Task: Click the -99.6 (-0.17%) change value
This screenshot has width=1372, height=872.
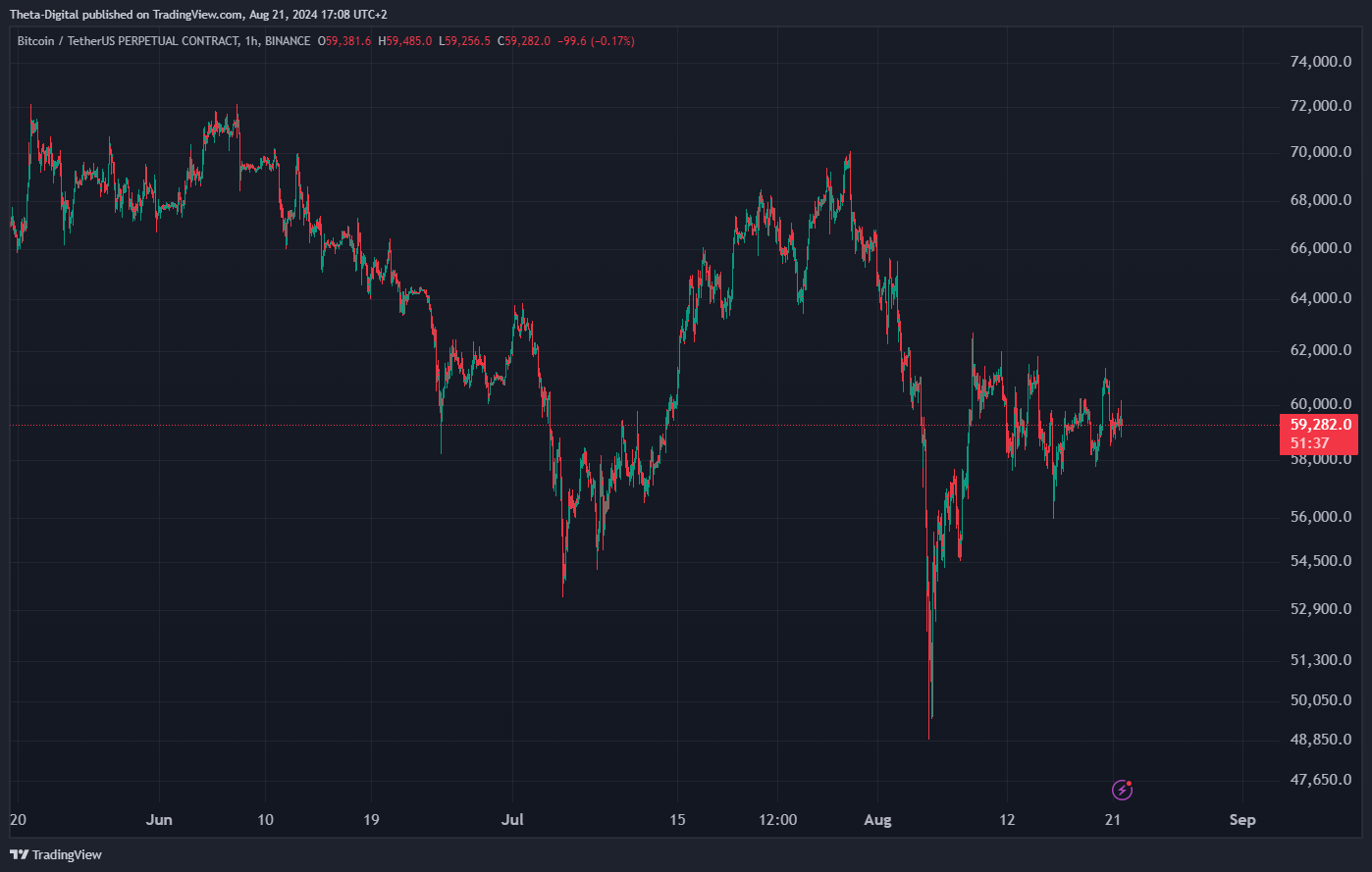Action: tap(594, 41)
